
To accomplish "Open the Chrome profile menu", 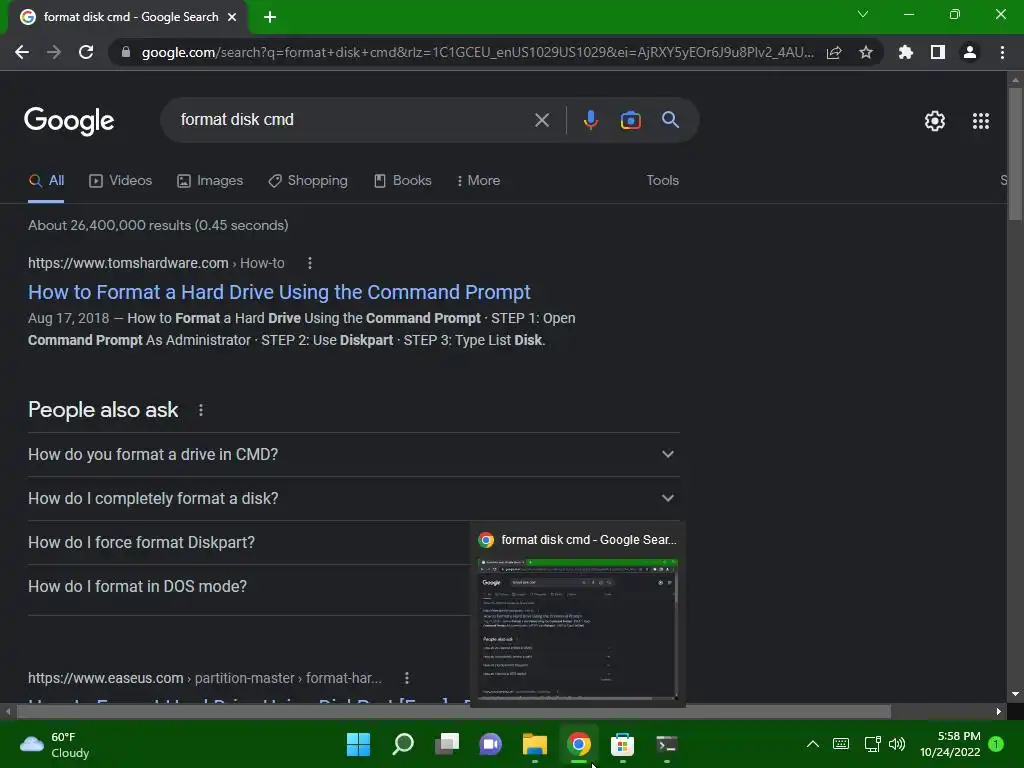I will click(x=970, y=52).
